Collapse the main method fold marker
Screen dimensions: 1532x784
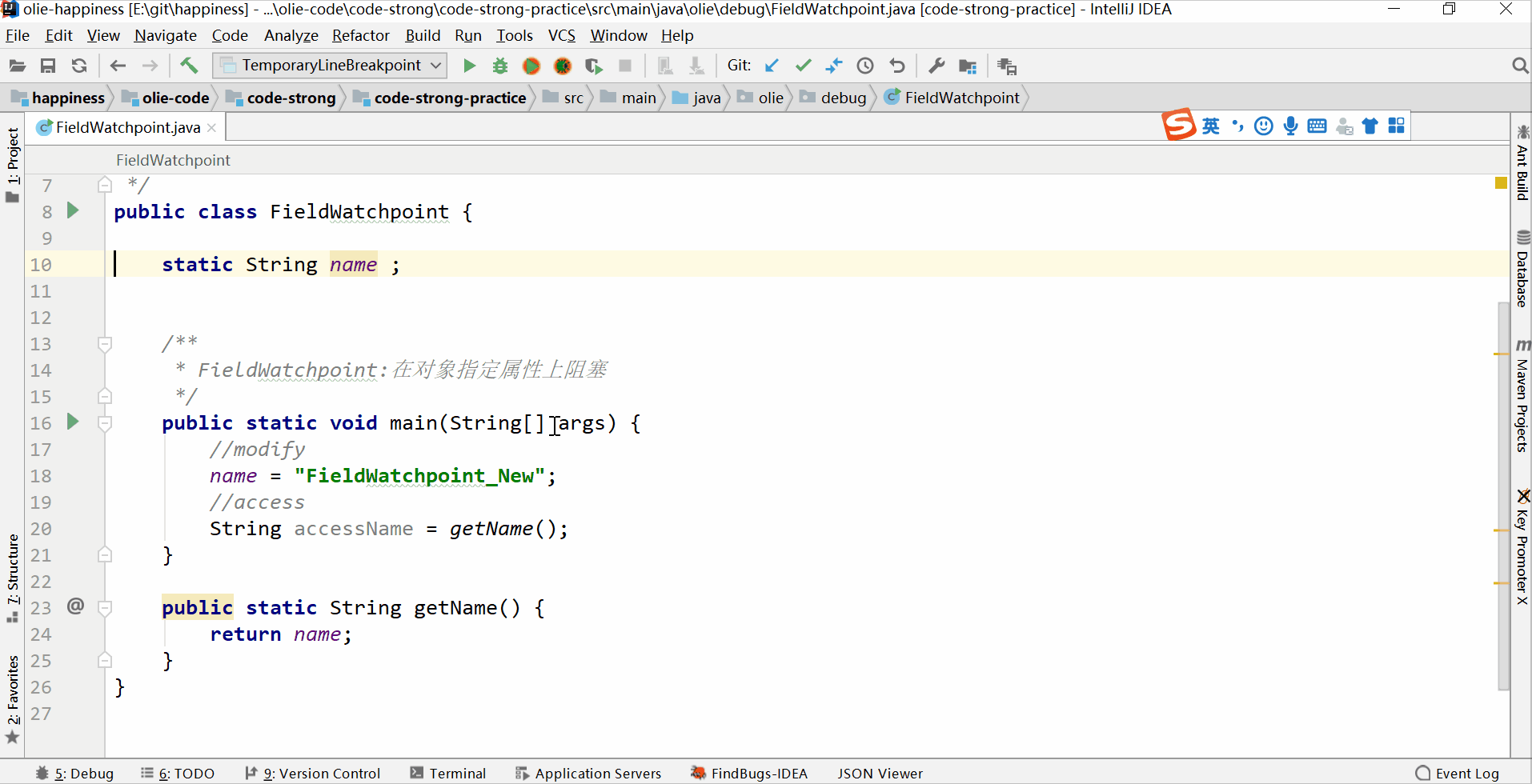[x=105, y=423]
